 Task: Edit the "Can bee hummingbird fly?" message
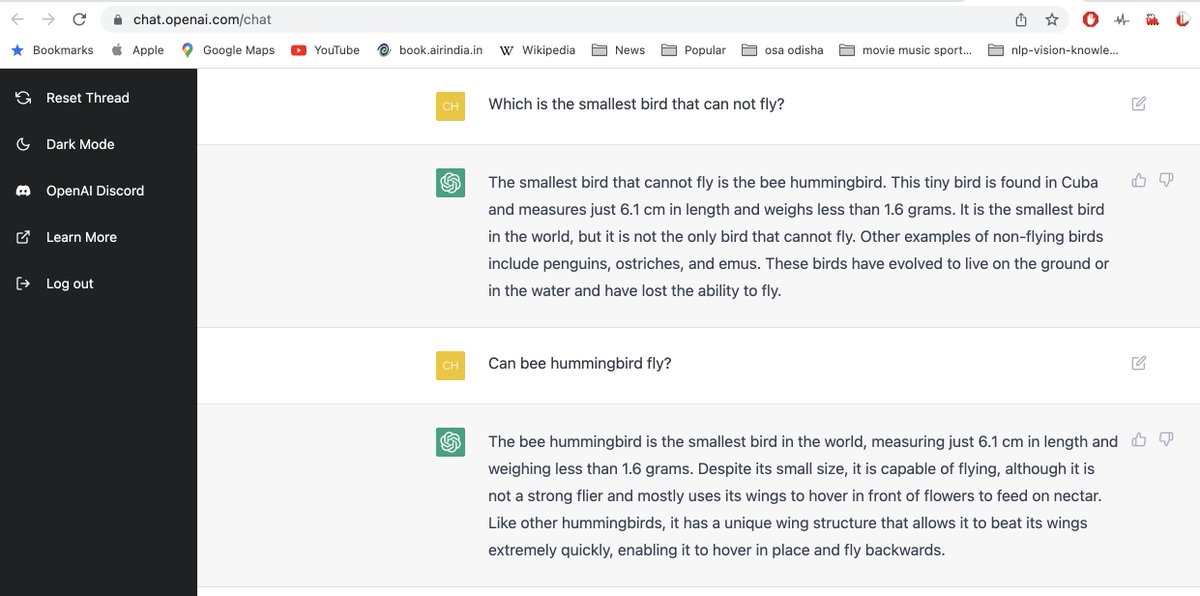1138,363
